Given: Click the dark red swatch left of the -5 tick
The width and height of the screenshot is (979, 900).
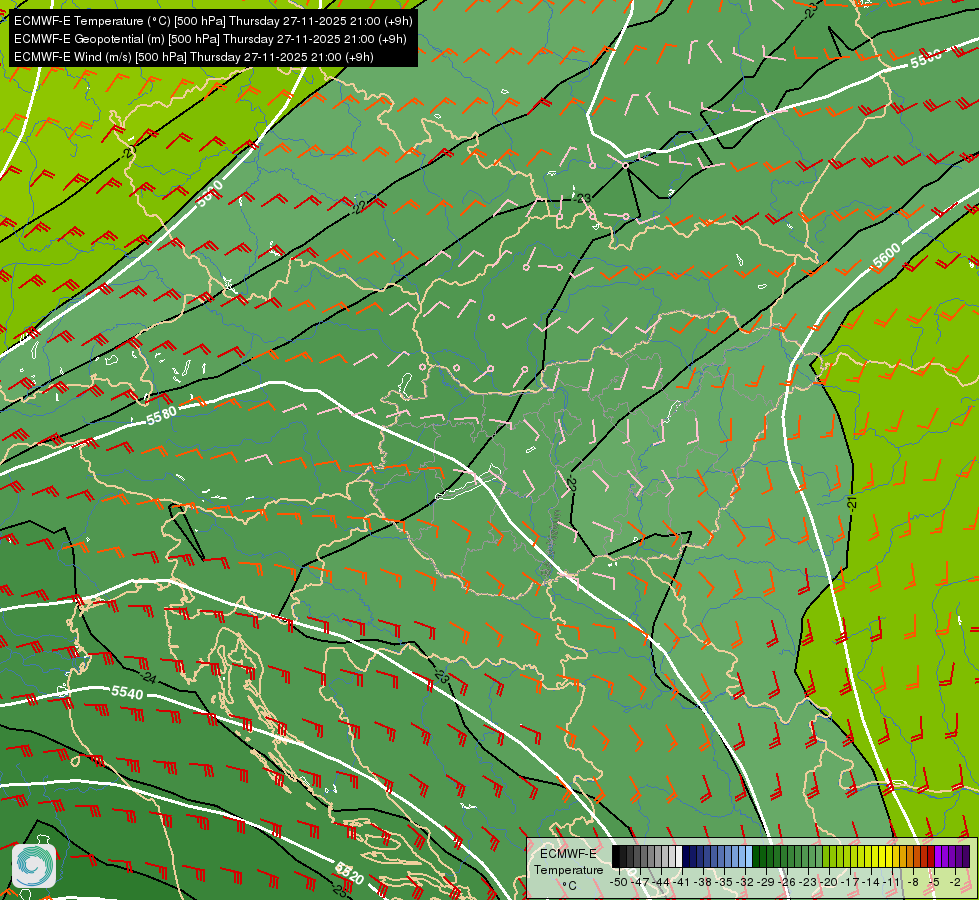Looking at the screenshot, I should 931,856.
